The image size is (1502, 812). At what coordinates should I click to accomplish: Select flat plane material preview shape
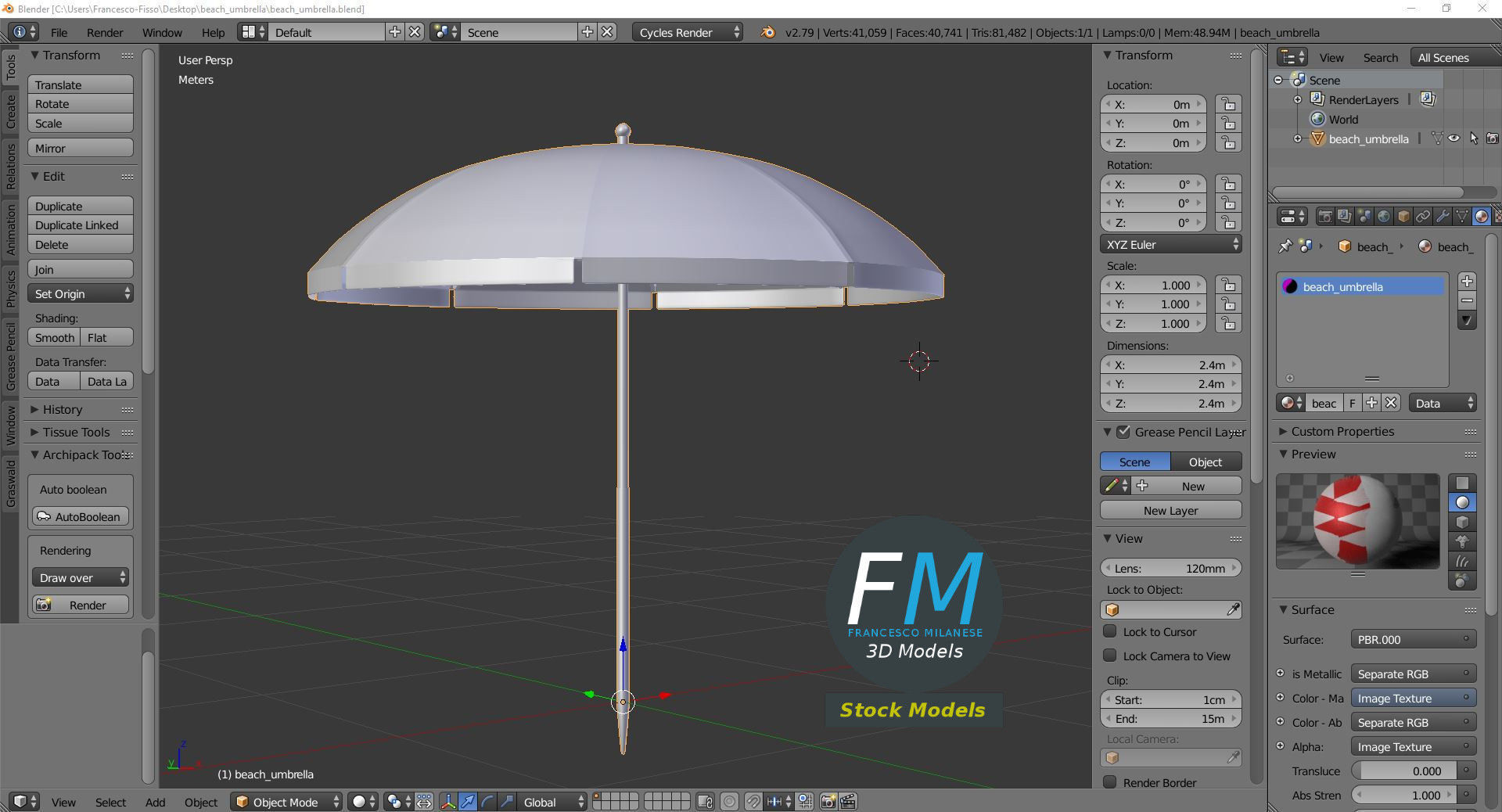(1462, 483)
